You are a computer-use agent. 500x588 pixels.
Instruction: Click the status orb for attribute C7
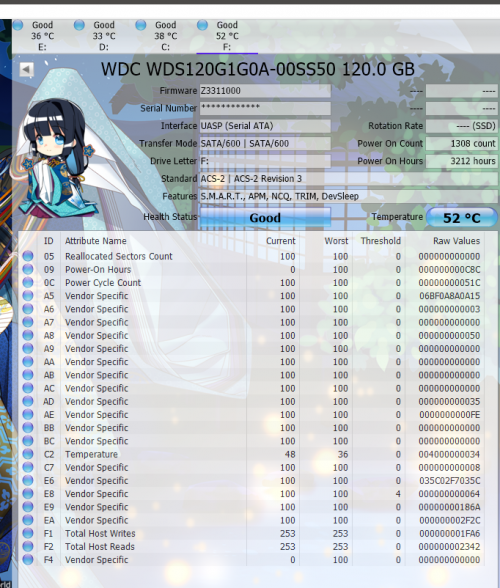(28, 467)
